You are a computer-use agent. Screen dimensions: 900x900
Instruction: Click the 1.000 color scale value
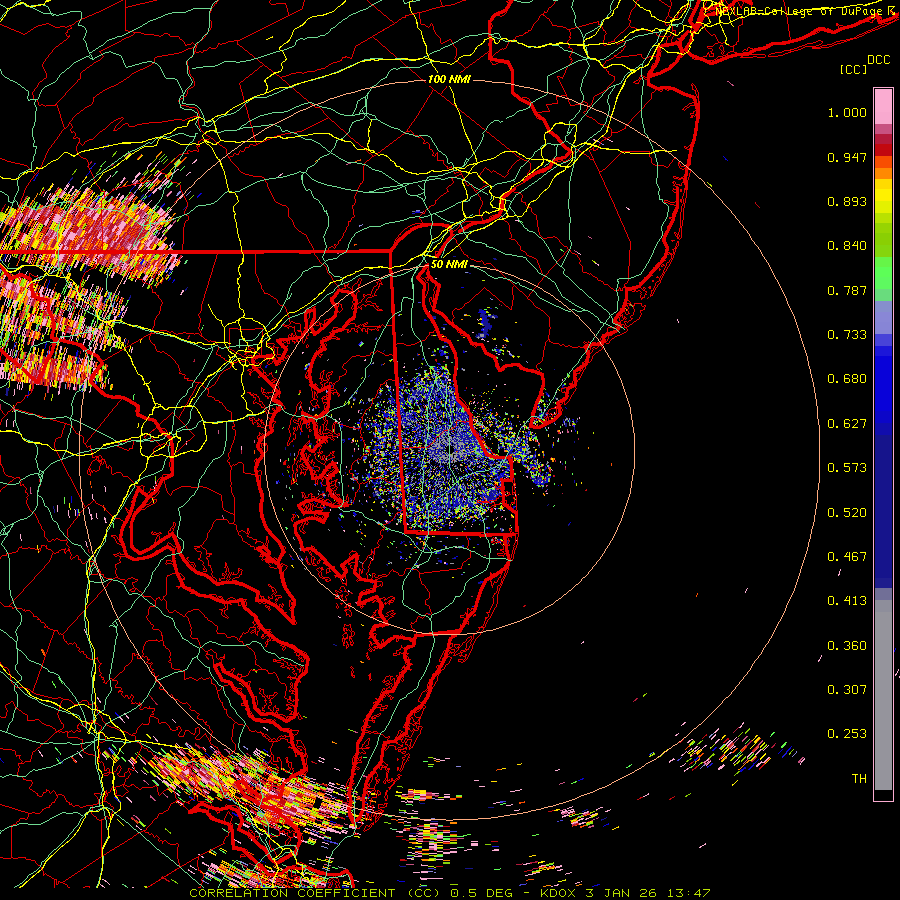pyautogui.click(x=847, y=112)
